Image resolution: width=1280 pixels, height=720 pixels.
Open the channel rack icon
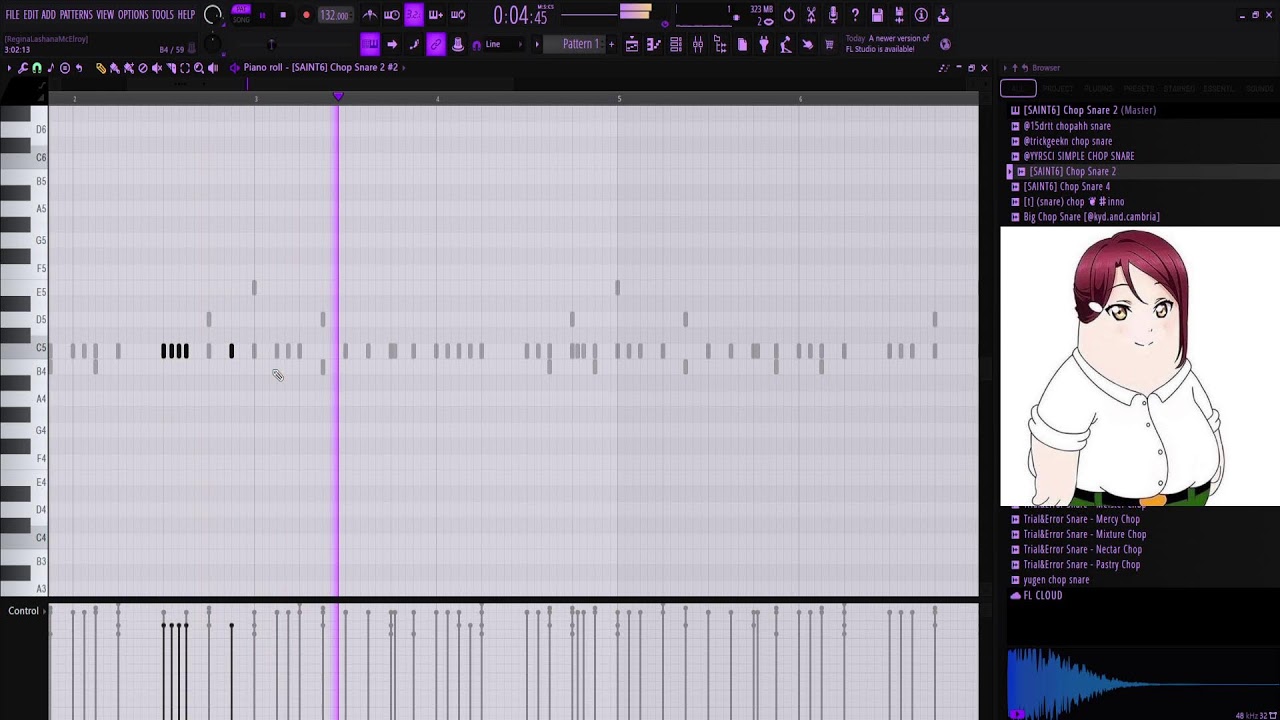676,44
